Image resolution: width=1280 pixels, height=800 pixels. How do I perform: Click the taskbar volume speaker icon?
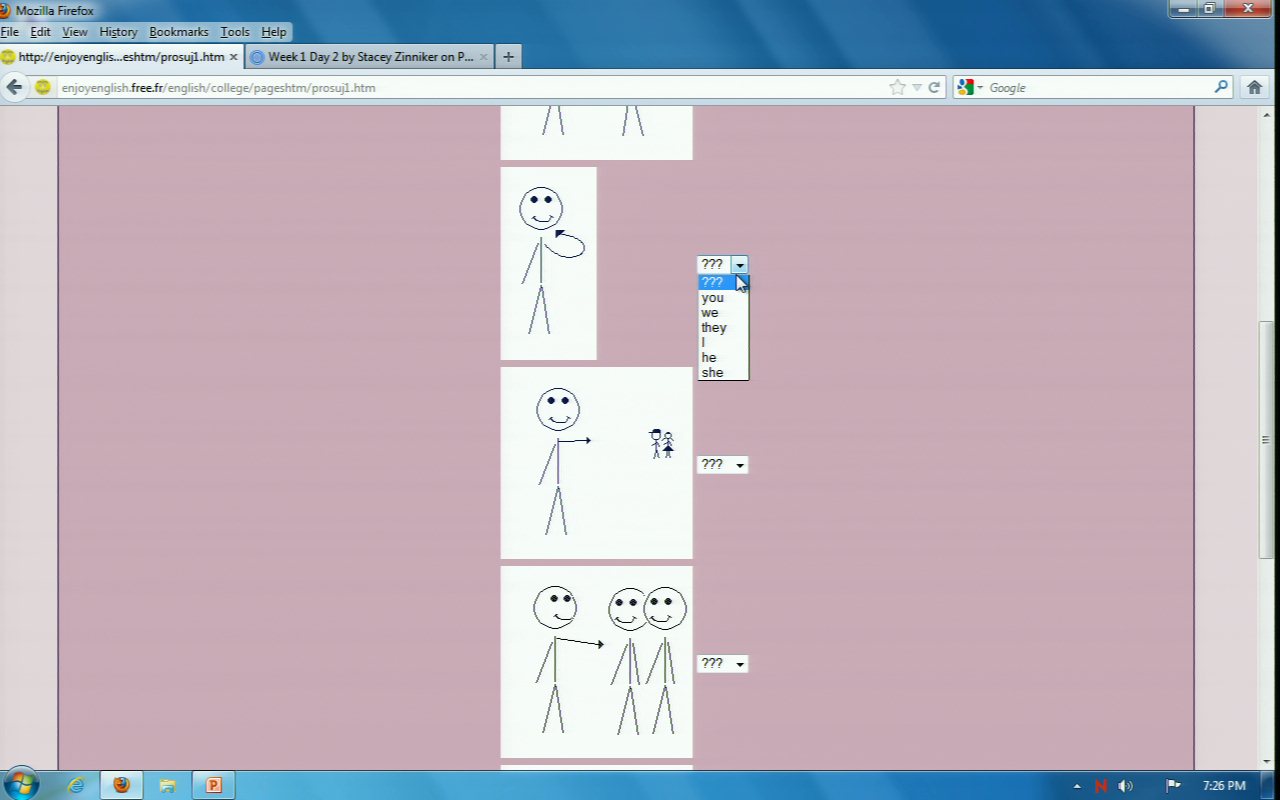[1125, 786]
